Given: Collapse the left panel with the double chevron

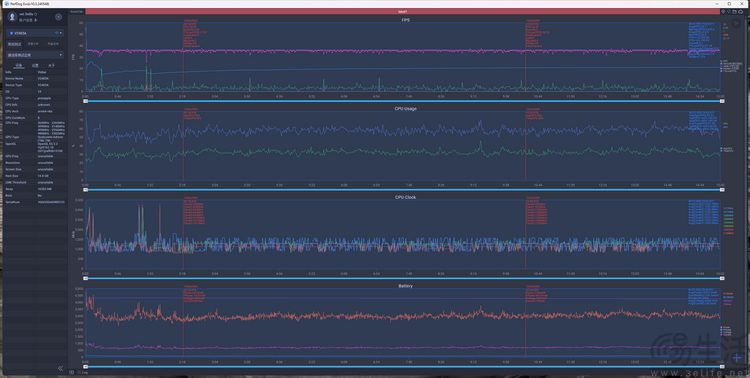Looking at the screenshot, I should click(x=60, y=368).
